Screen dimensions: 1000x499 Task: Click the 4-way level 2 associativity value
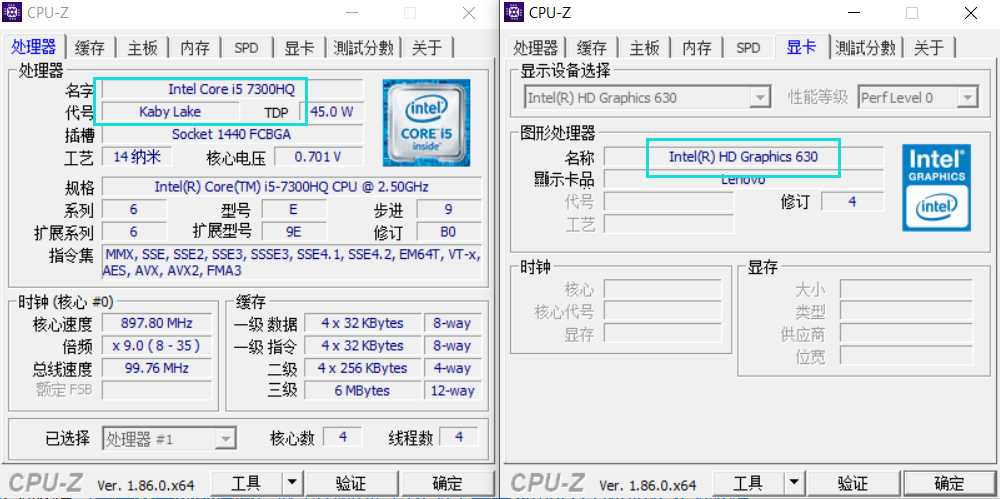click(x=453, y=368)
